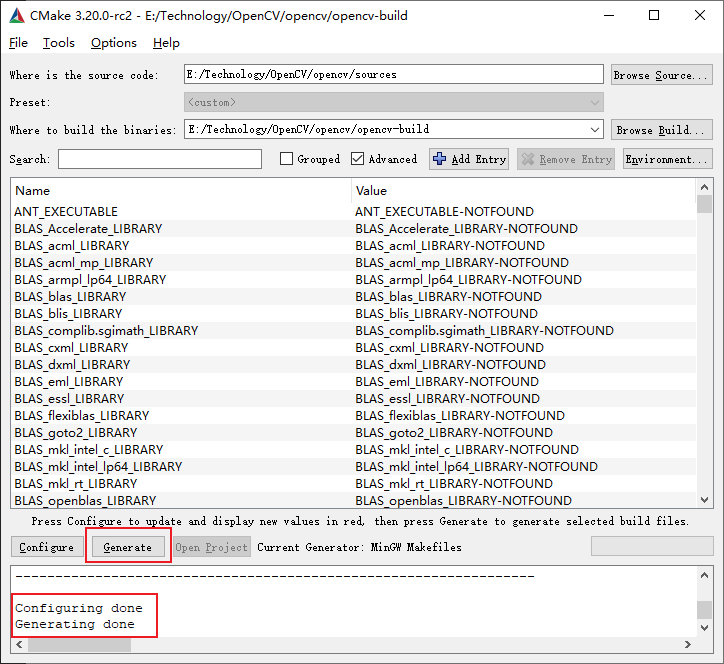Select the ANT_EXECUTABLE-NOTFOUND value cell

444,211
